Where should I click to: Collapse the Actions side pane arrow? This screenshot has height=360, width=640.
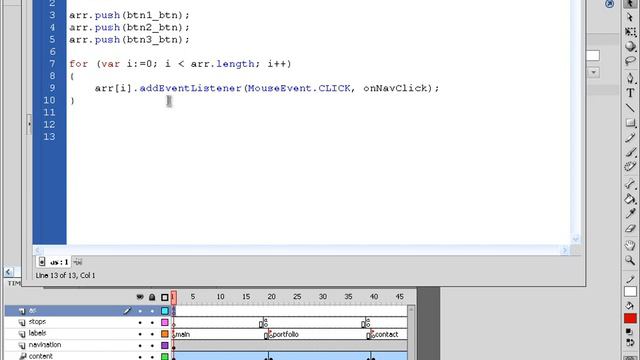coord(29,124)
